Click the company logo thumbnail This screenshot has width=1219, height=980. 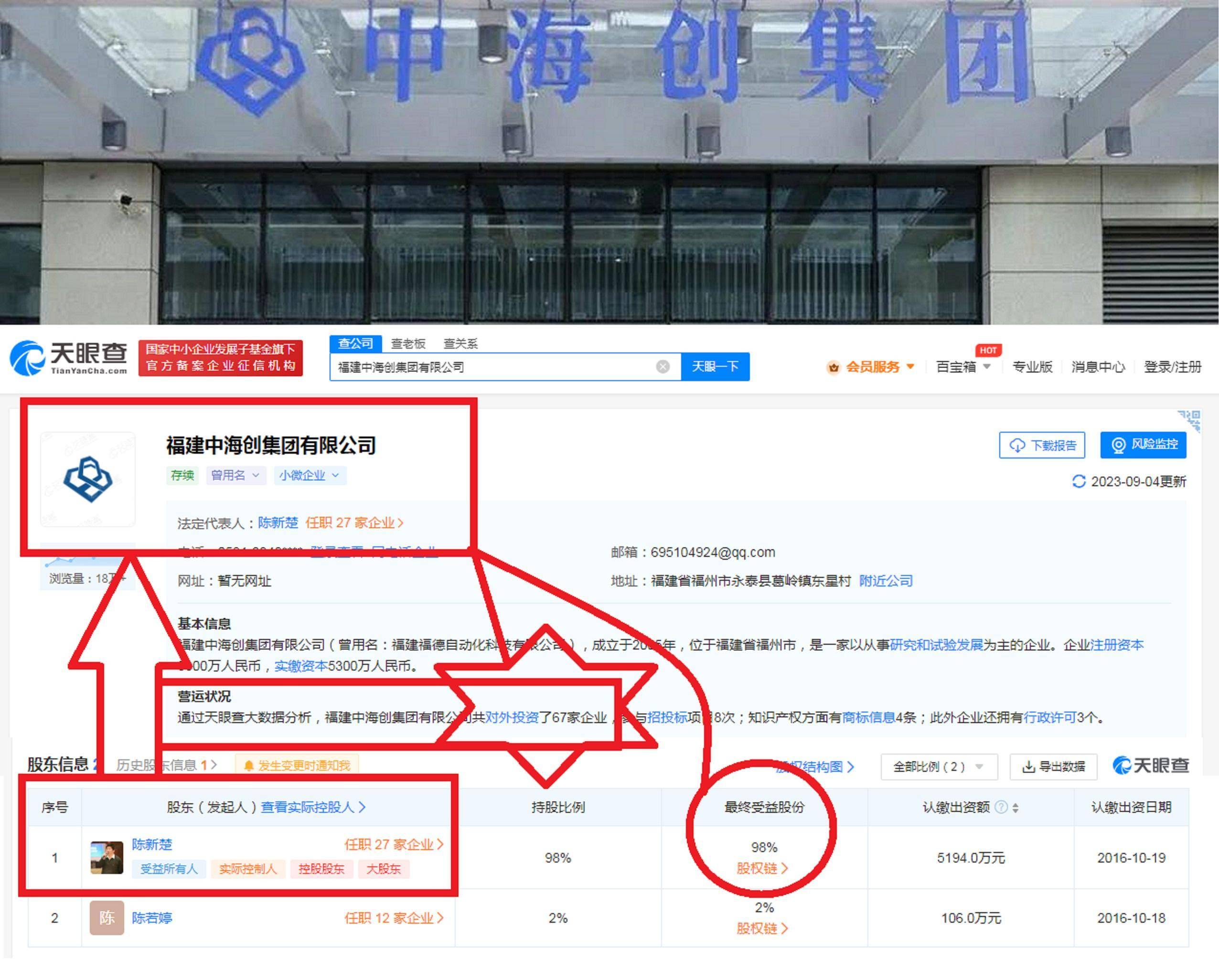pos(88,479)
